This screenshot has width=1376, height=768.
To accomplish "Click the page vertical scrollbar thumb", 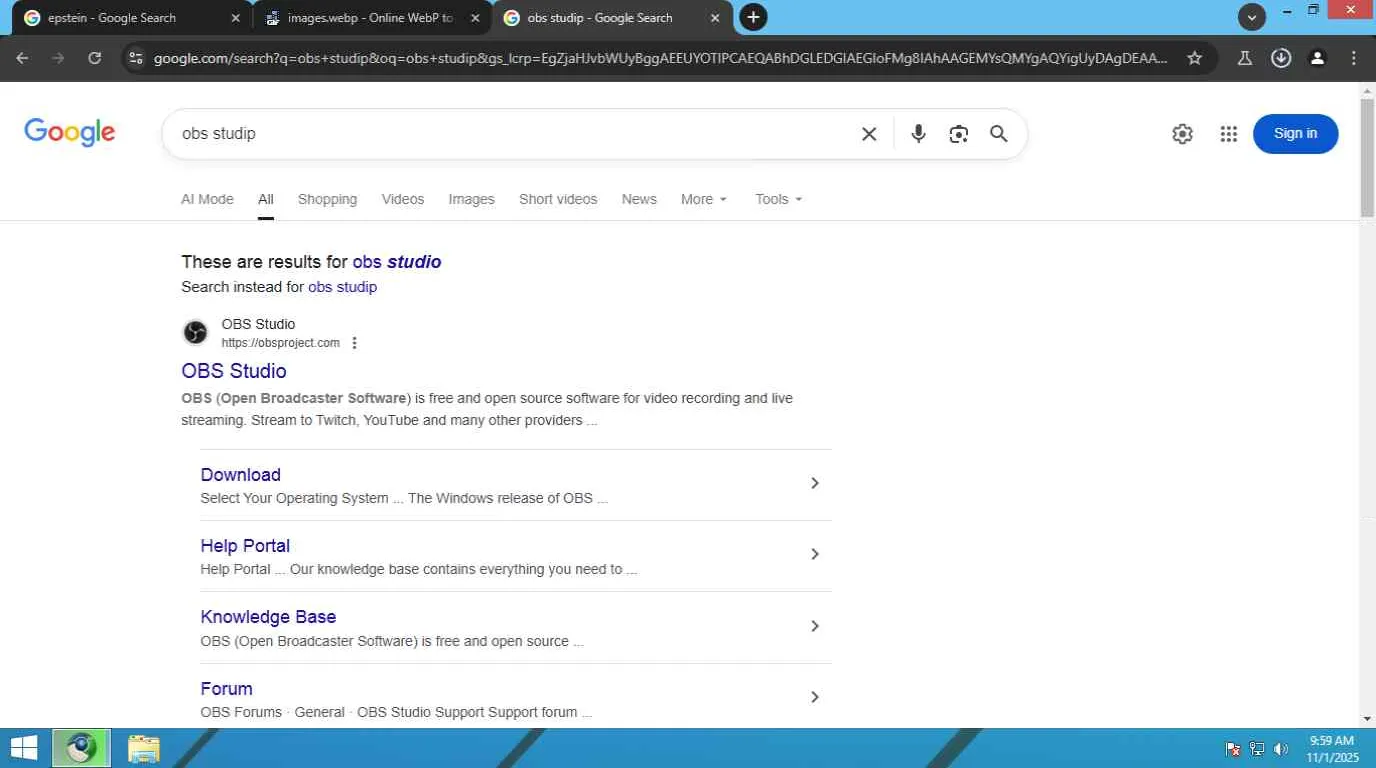I will coord(1367,158).
